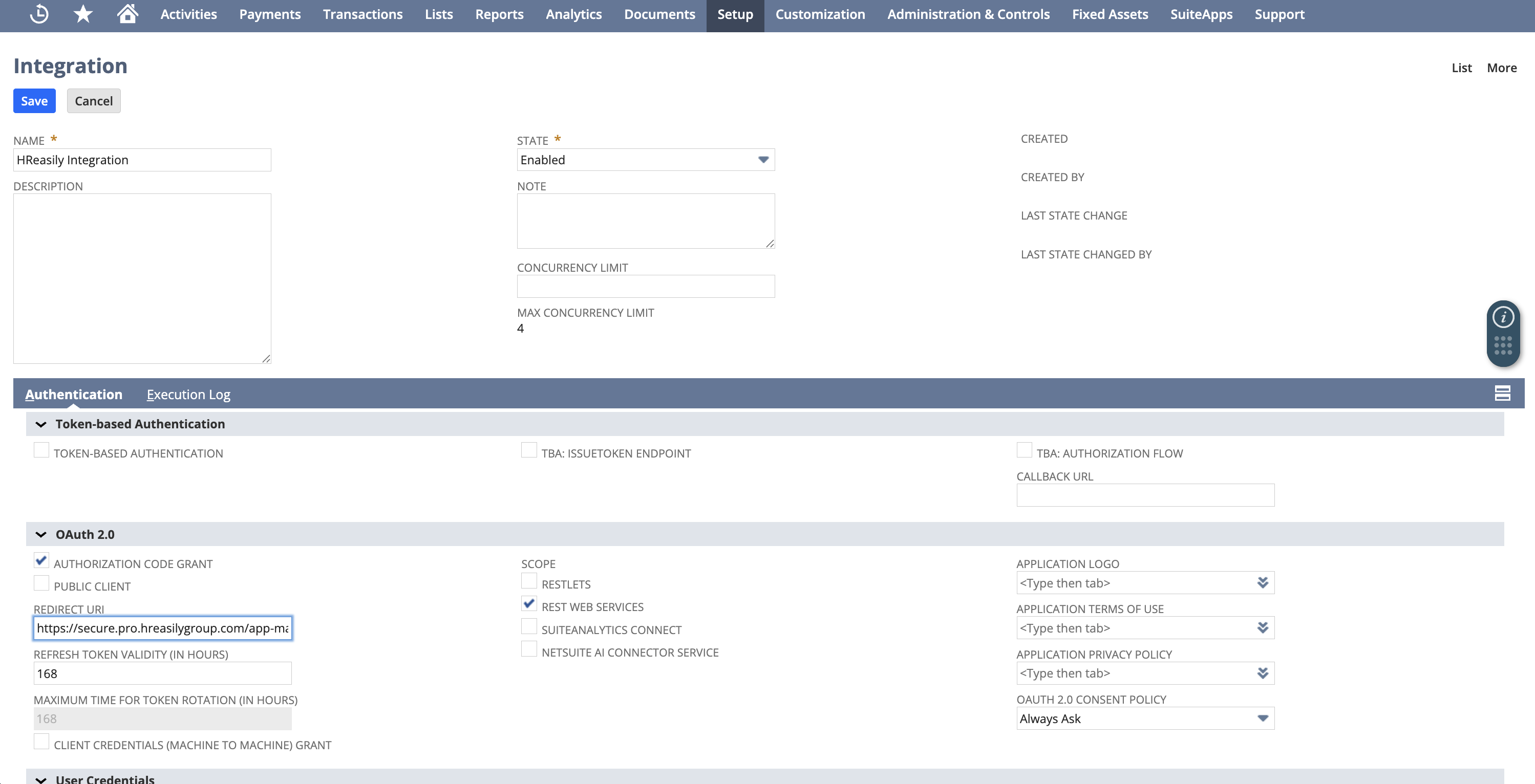Open OAuth 2.0 Consent Policy dropdown
Image resolution: width=1535 pixels, height=784 pixels.
click(x=1145, y=718)
